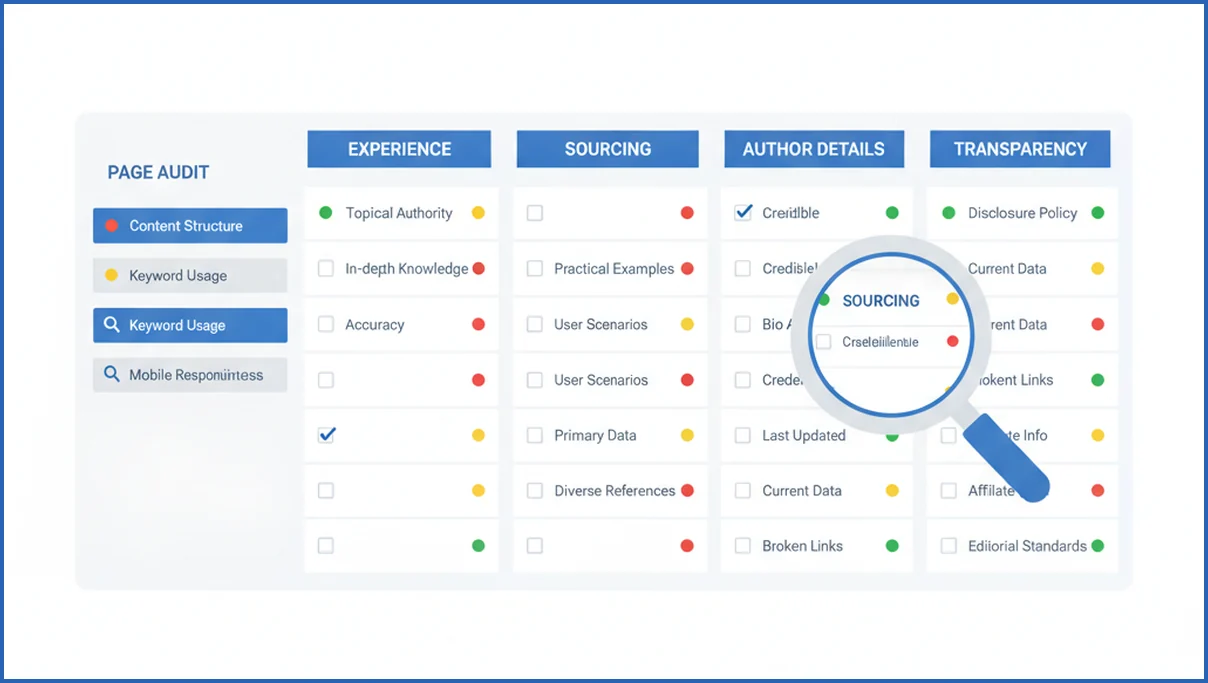Click the blue magnifying glass handle

point(1007,456)
